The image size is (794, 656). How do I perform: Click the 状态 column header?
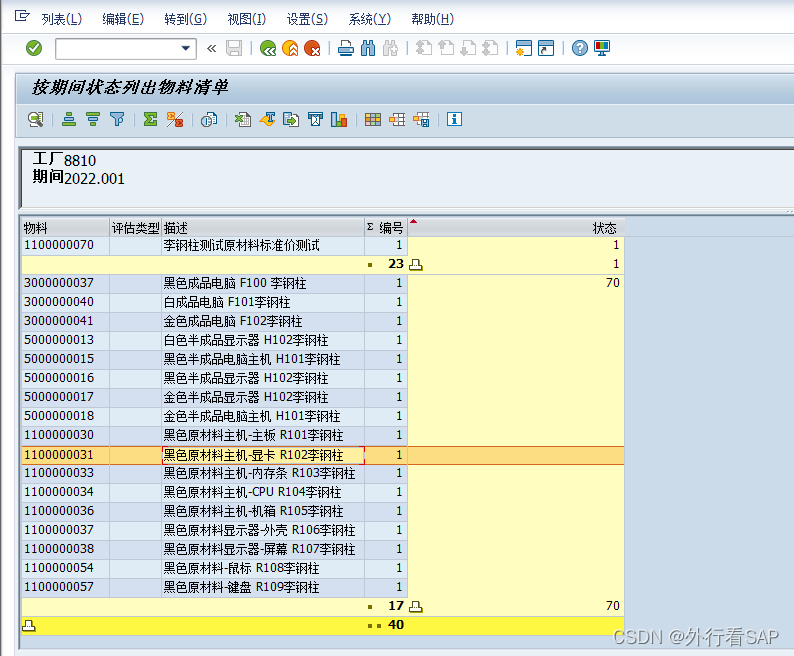(x=516, y=228)
